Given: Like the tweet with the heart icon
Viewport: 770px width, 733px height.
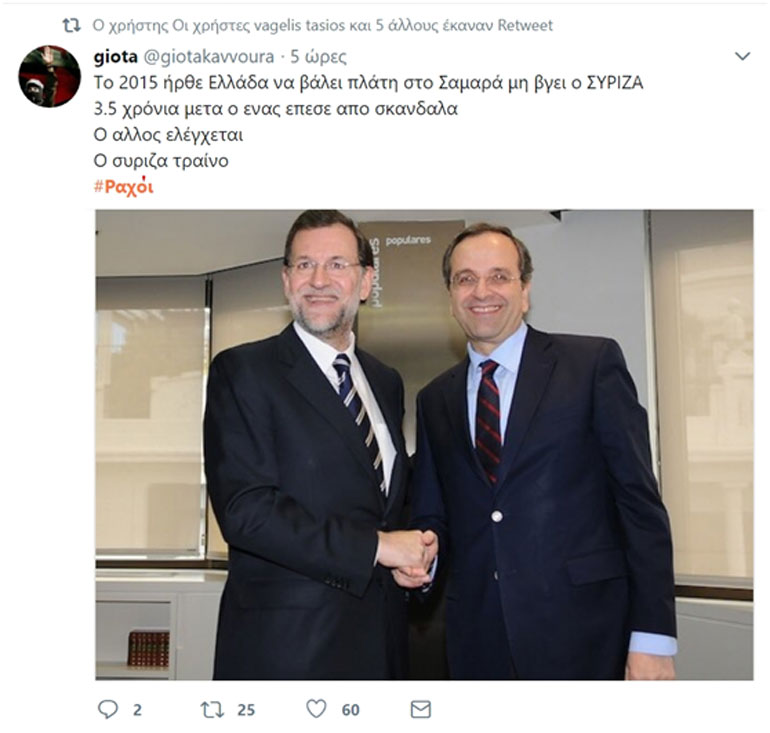Looking at the screenshot, I should click(316, 709).
